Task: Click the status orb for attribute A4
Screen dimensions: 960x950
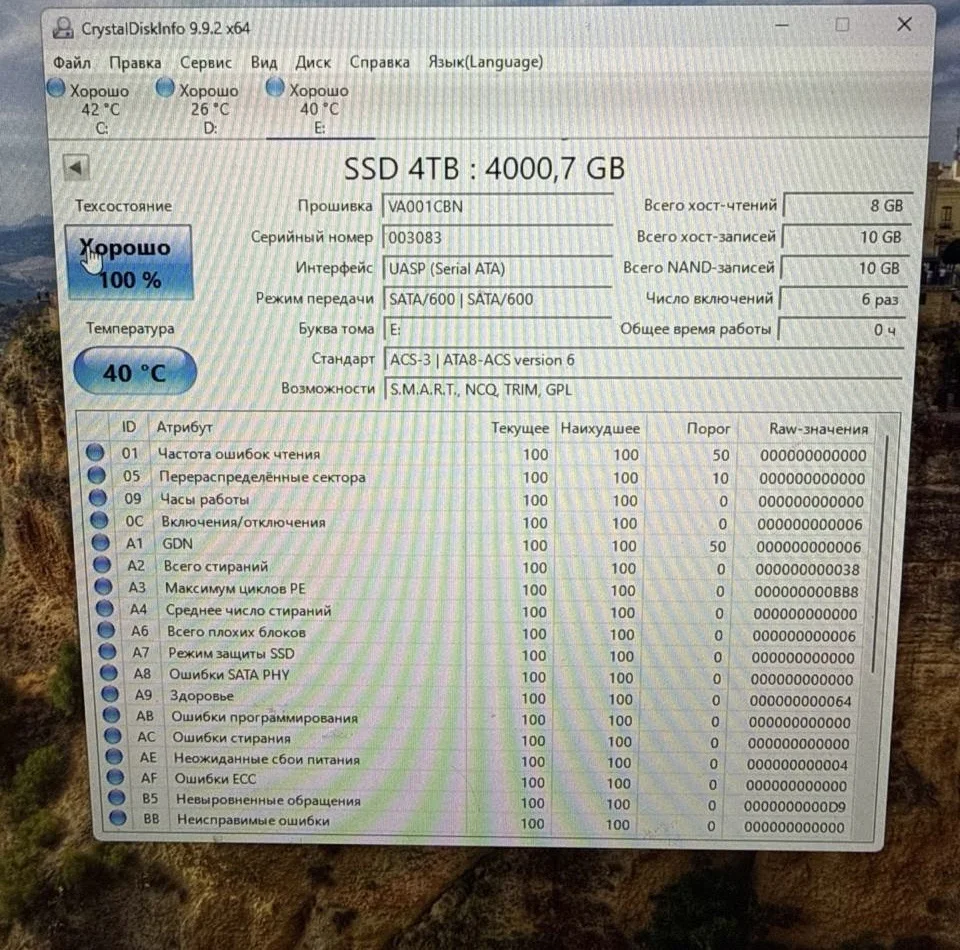Action: pyautogui.click(x=105, y=608)
